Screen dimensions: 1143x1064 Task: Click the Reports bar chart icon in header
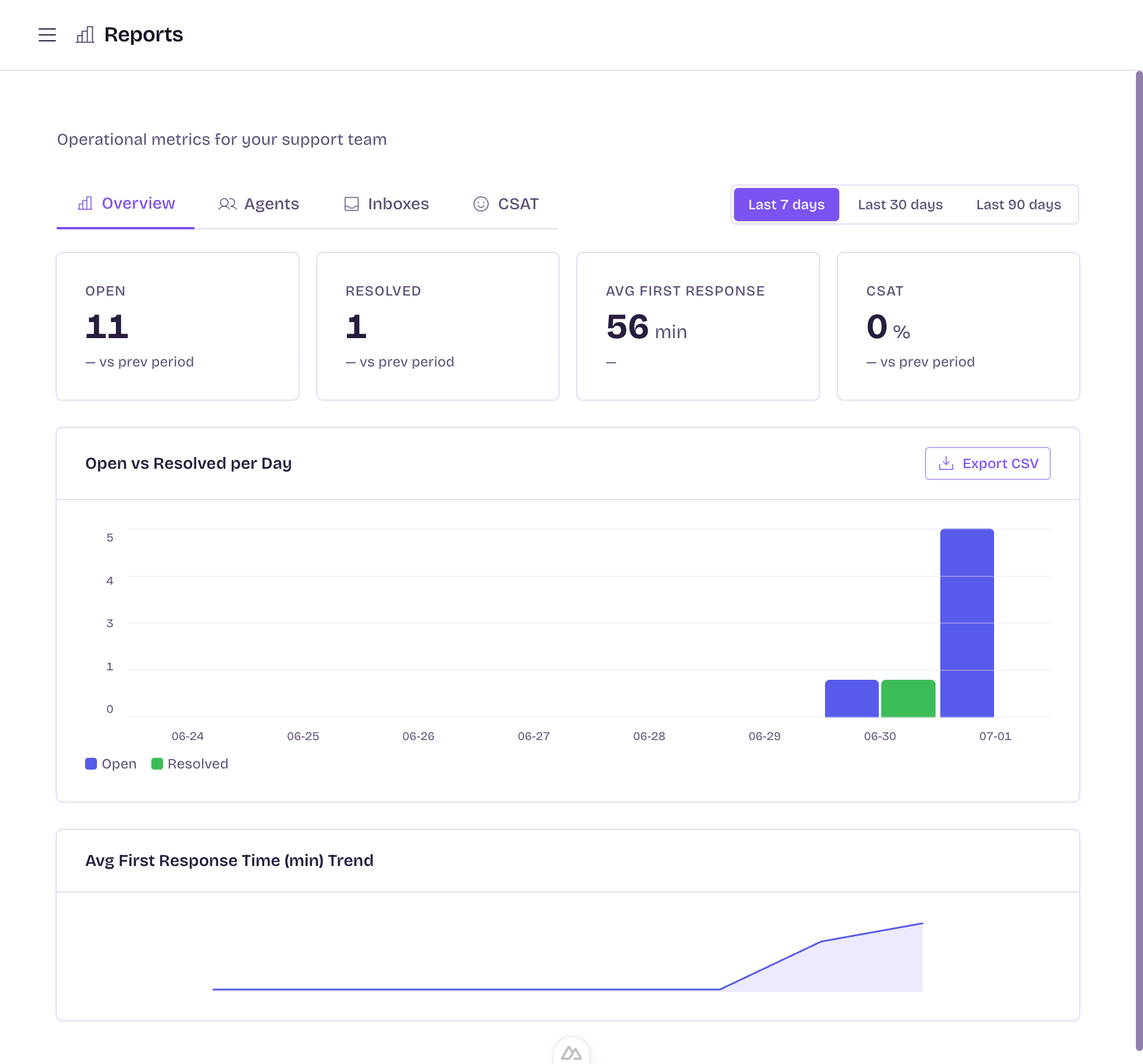click(x=85, y=35)
